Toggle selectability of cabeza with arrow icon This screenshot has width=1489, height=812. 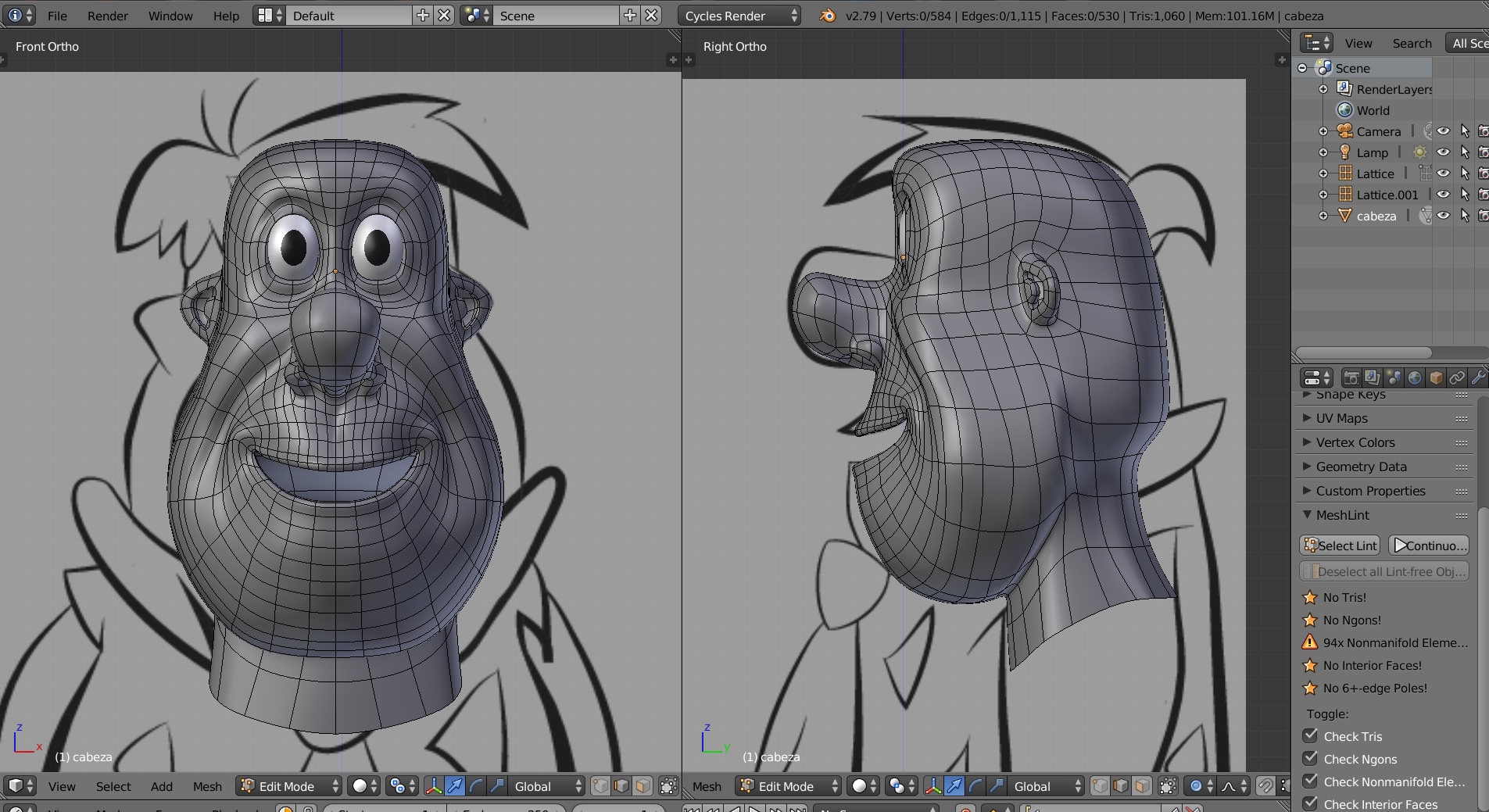[1465, 216]
